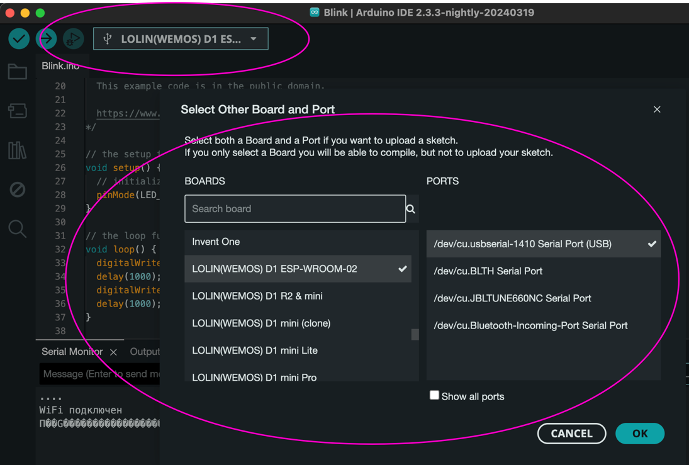Screen dimensions: 690x466
Task: Click the first delay(1000); code line
Action: pyautogui.click(x=128, y=276)
